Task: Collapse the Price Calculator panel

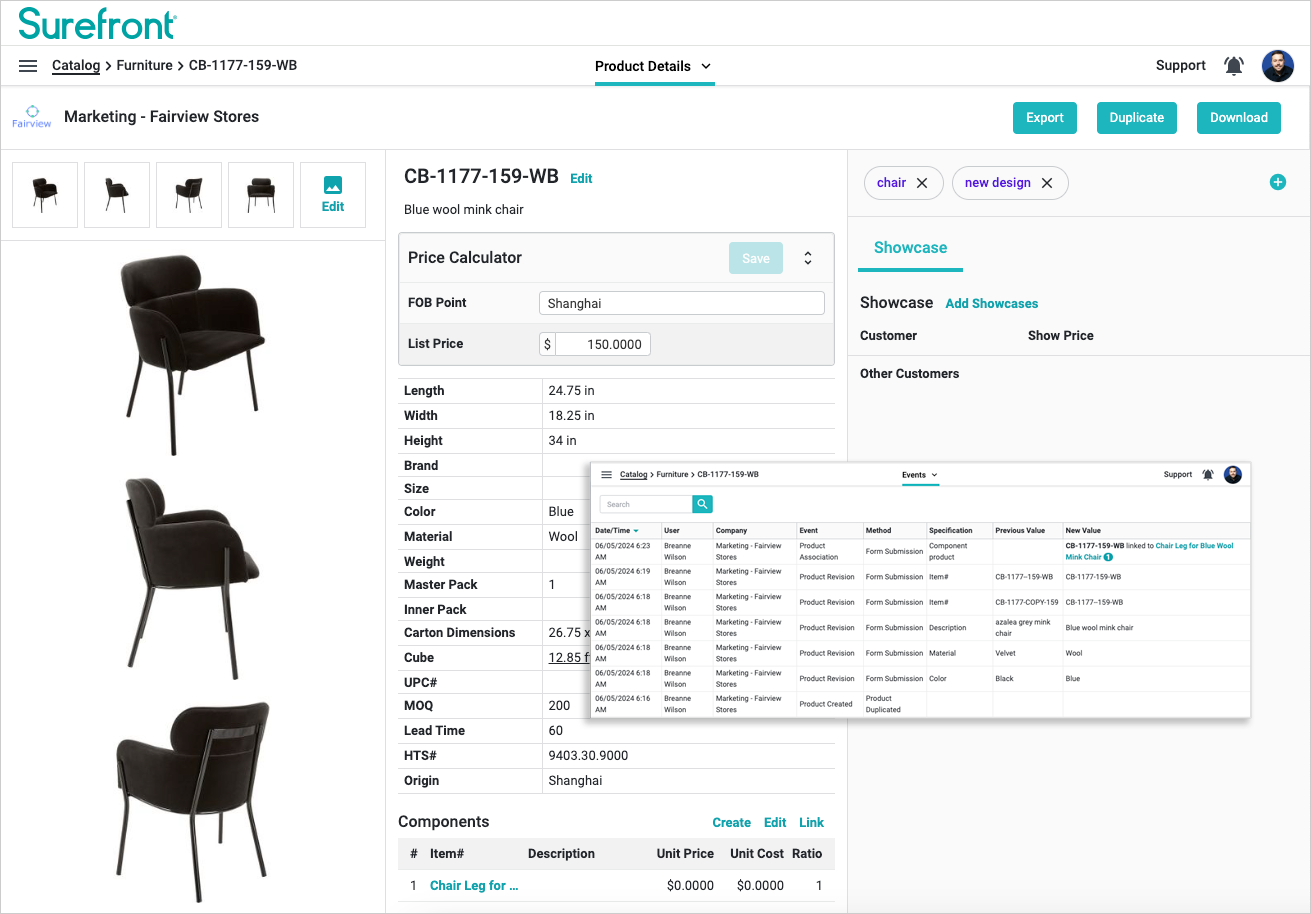Action: (x=808, y=258)
